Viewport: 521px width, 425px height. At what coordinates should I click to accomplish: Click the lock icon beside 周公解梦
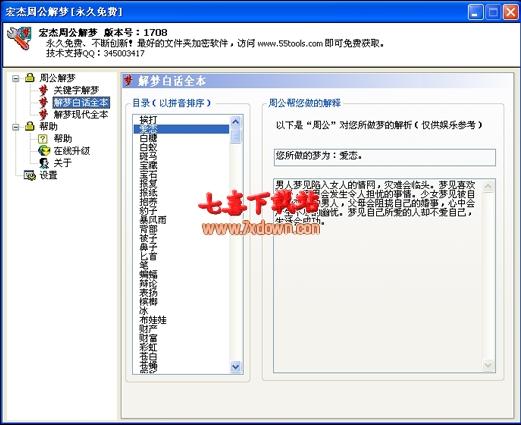point(30,78)
